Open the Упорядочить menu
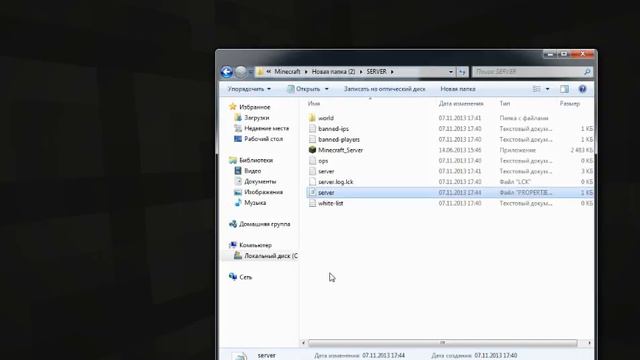 [249, 89]
